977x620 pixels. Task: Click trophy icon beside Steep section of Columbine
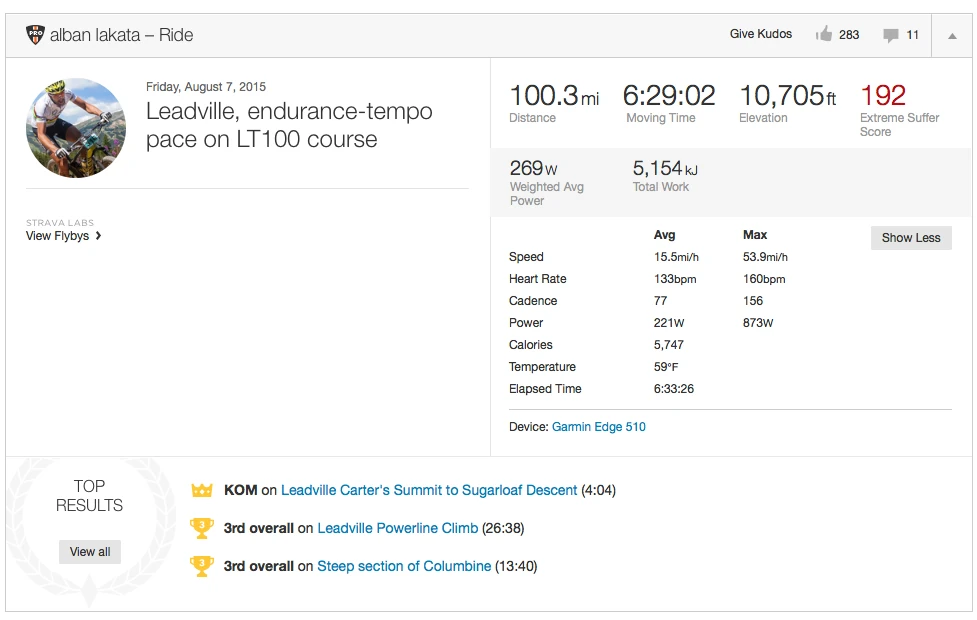coord(202,566)
